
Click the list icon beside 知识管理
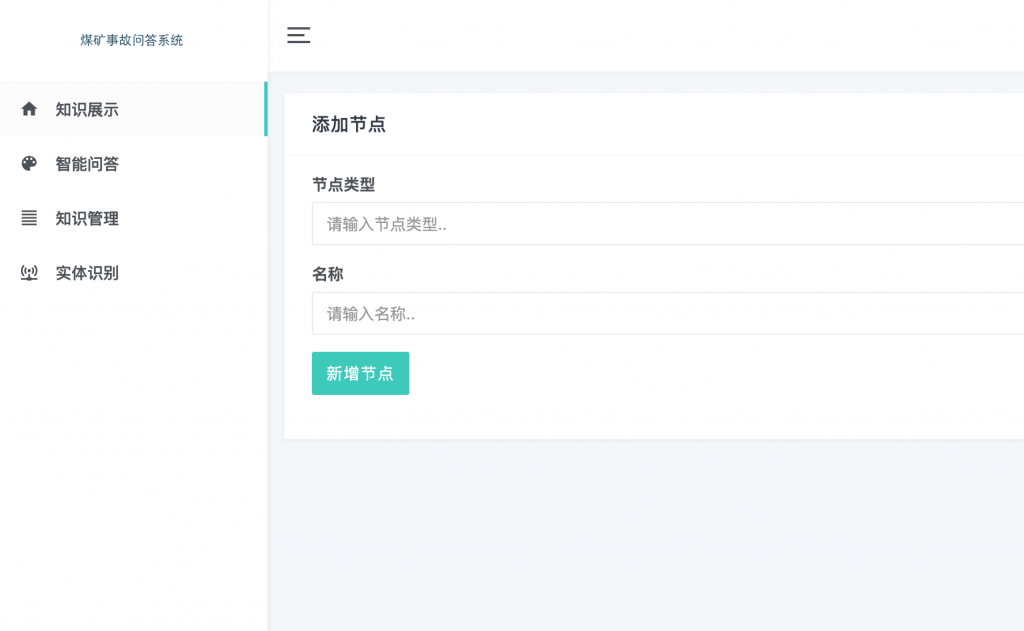(28, 219)
